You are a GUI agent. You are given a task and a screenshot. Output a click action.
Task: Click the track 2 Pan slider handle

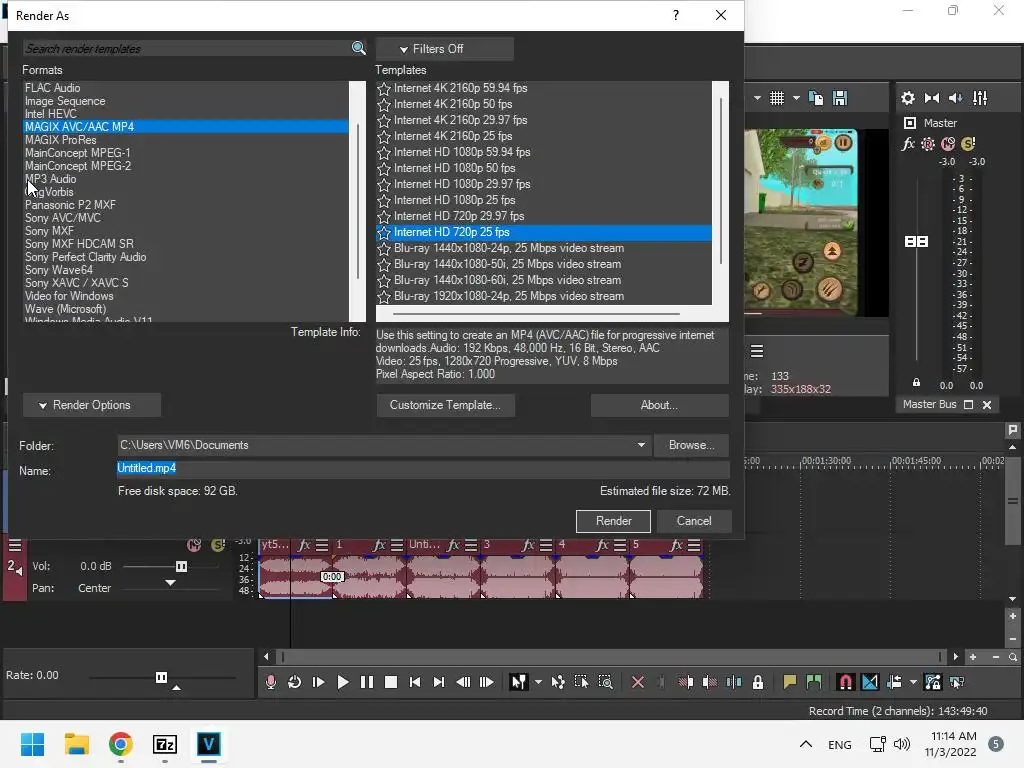click(x=170, y=583)
